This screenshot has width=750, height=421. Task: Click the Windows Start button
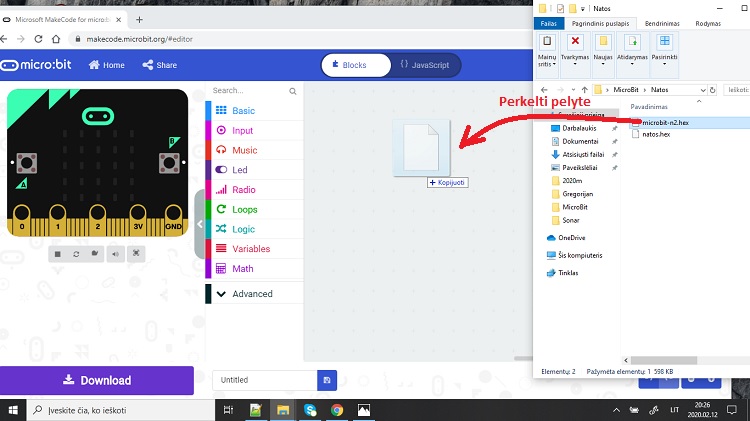[13, 410]
